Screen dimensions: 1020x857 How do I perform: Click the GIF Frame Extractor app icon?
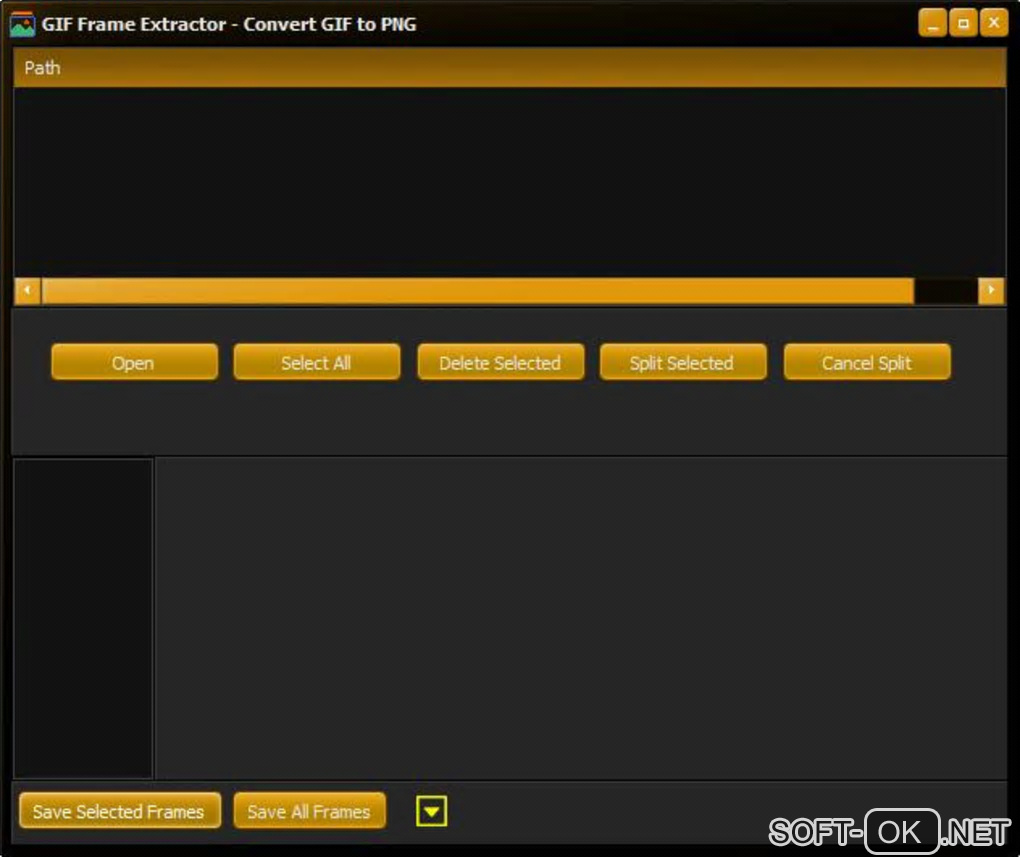click(22, 24)
